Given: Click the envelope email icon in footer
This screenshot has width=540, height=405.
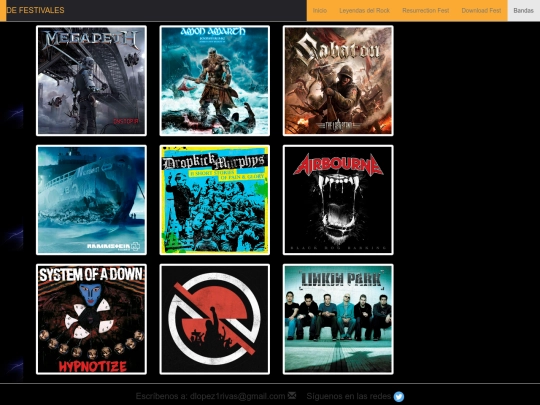Looking at the screenshot, I should 292,395.
